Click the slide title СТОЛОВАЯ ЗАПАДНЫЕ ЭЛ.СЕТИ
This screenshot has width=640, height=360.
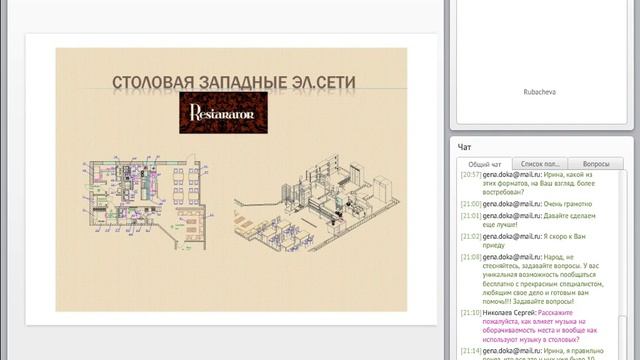[234, 82]
